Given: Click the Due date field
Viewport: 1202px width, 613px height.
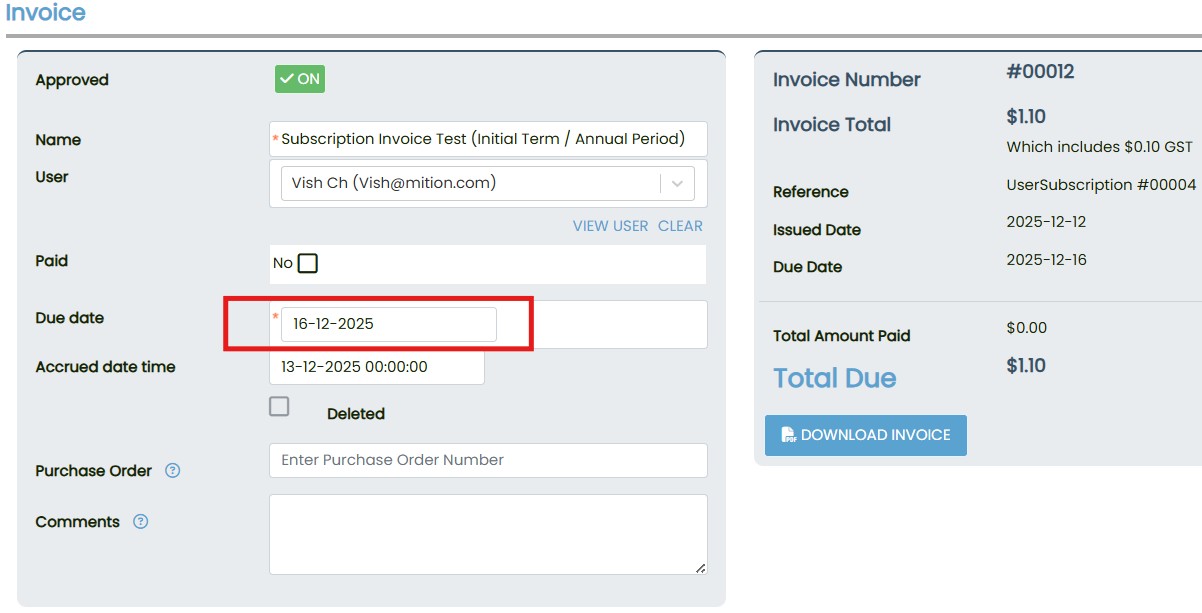Looking at the screenshot, I should pos(388,324).
